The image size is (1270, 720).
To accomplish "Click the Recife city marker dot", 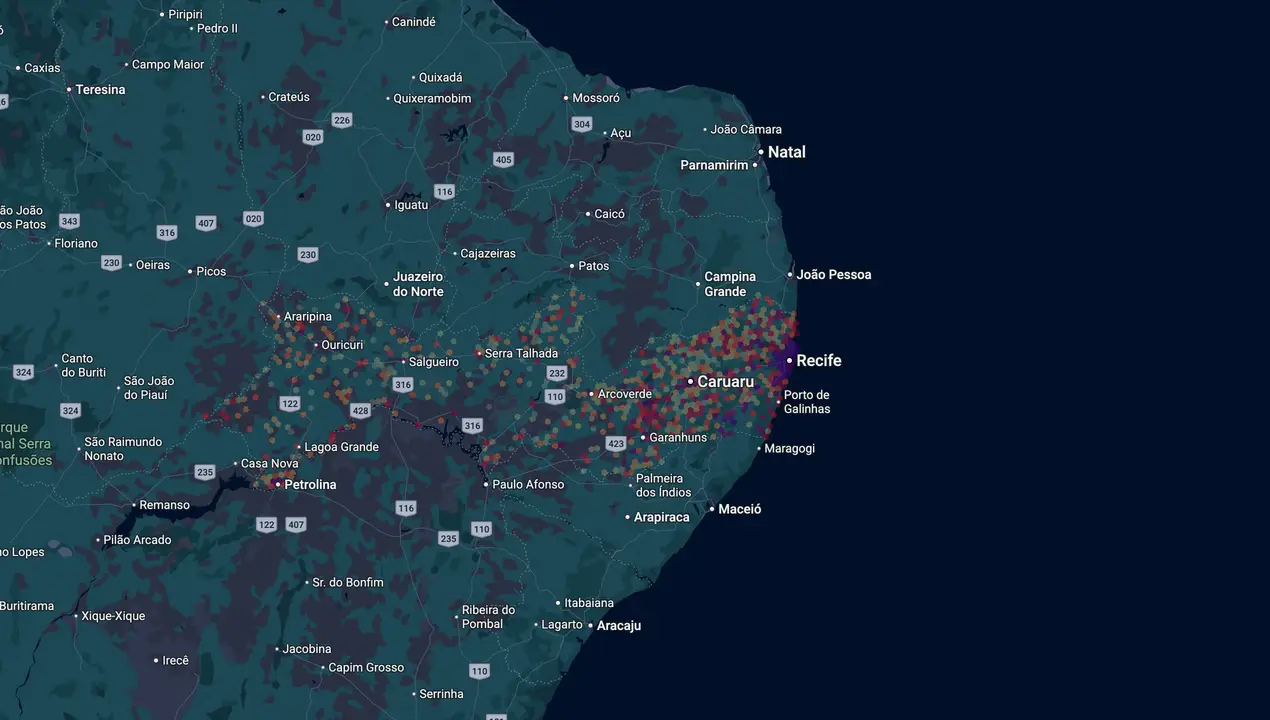I will (789, 360).
